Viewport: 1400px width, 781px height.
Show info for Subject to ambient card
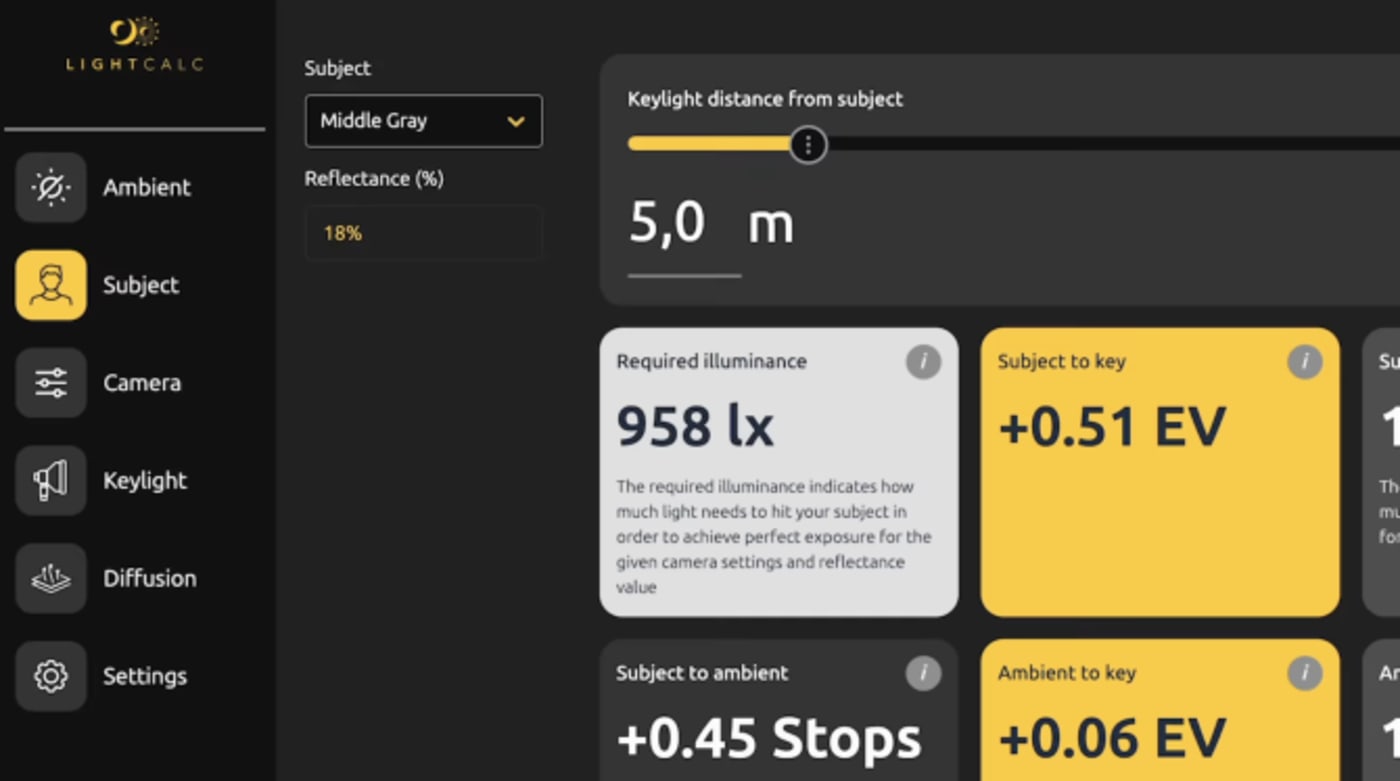pos(923,674)
